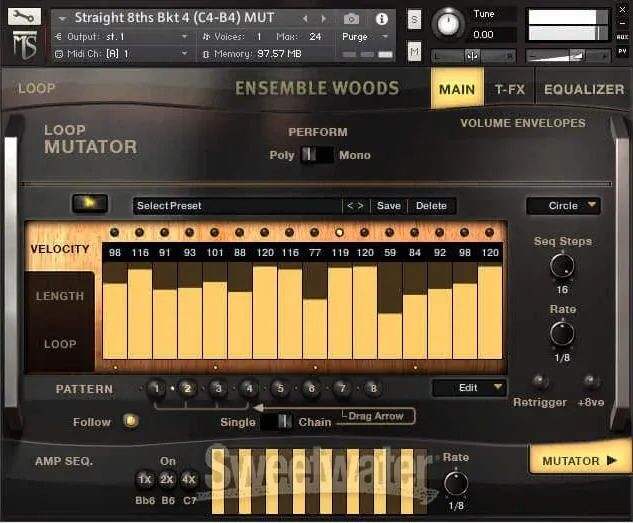
Task: Select pattern 1
Action: (156, 389)
